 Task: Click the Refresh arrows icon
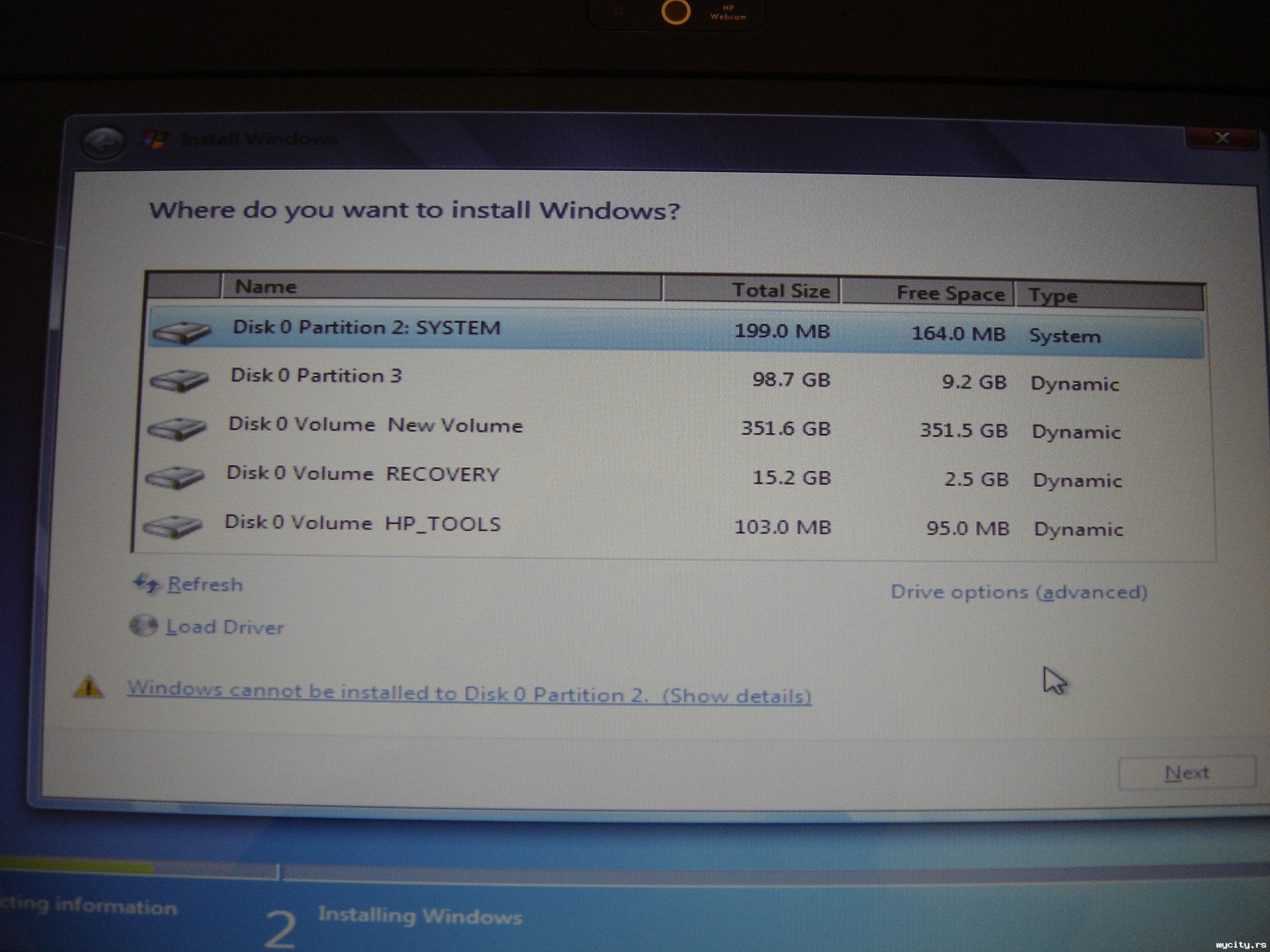147,583
